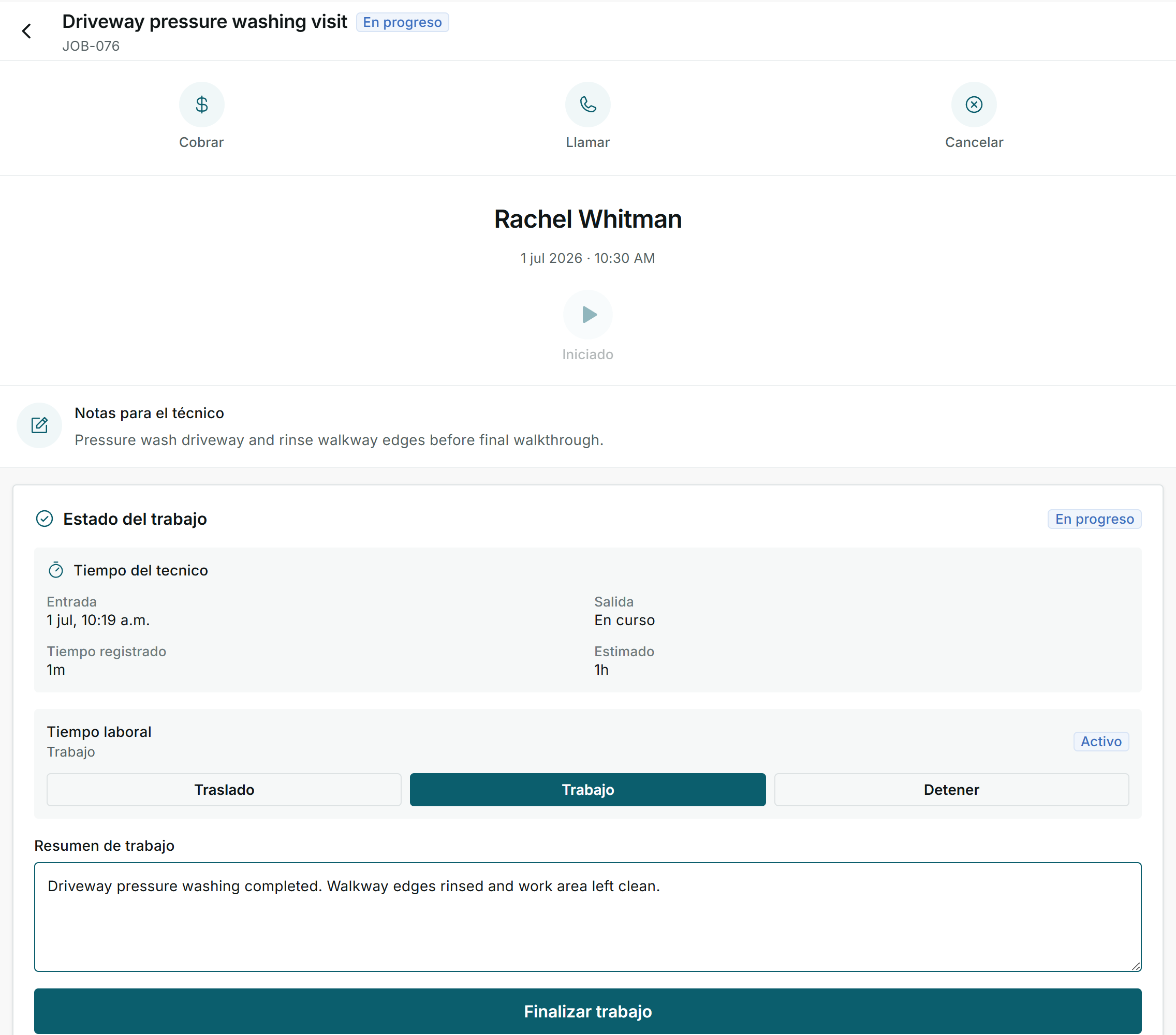Tap the Cobrar dollar icon
The width and height of the screenshot is (1176, 1035).
click(201, 104)
